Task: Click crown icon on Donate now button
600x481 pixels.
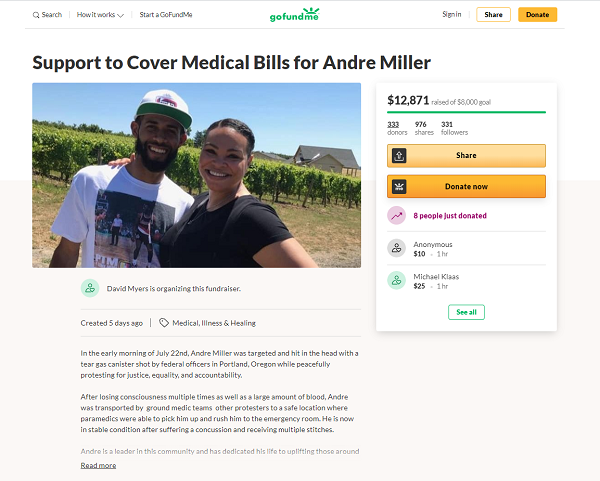Action: click(x=399, y=187)
